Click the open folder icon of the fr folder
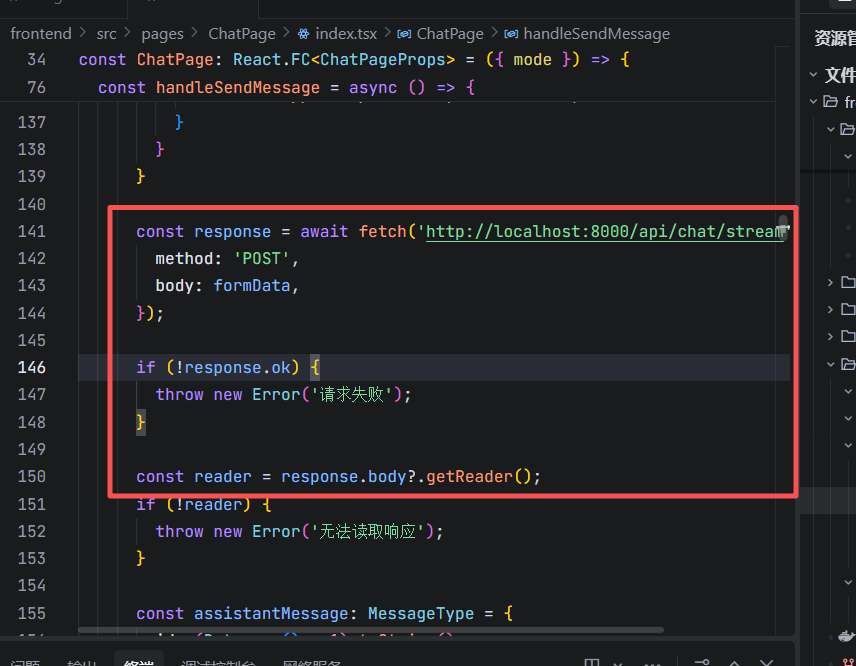 tap(830, 102)
